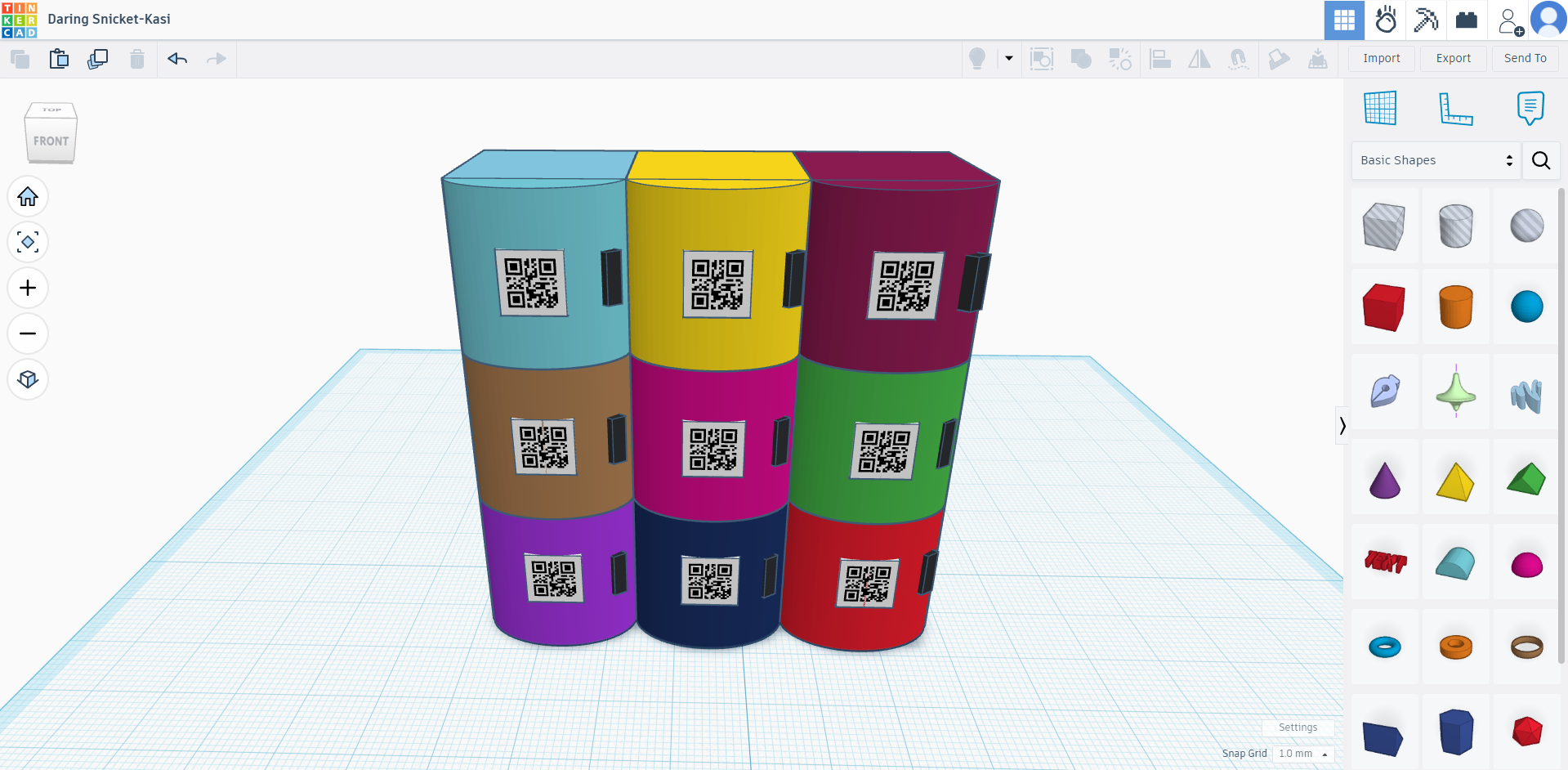Select the striped Sphere hole shape

(1526, 226)
